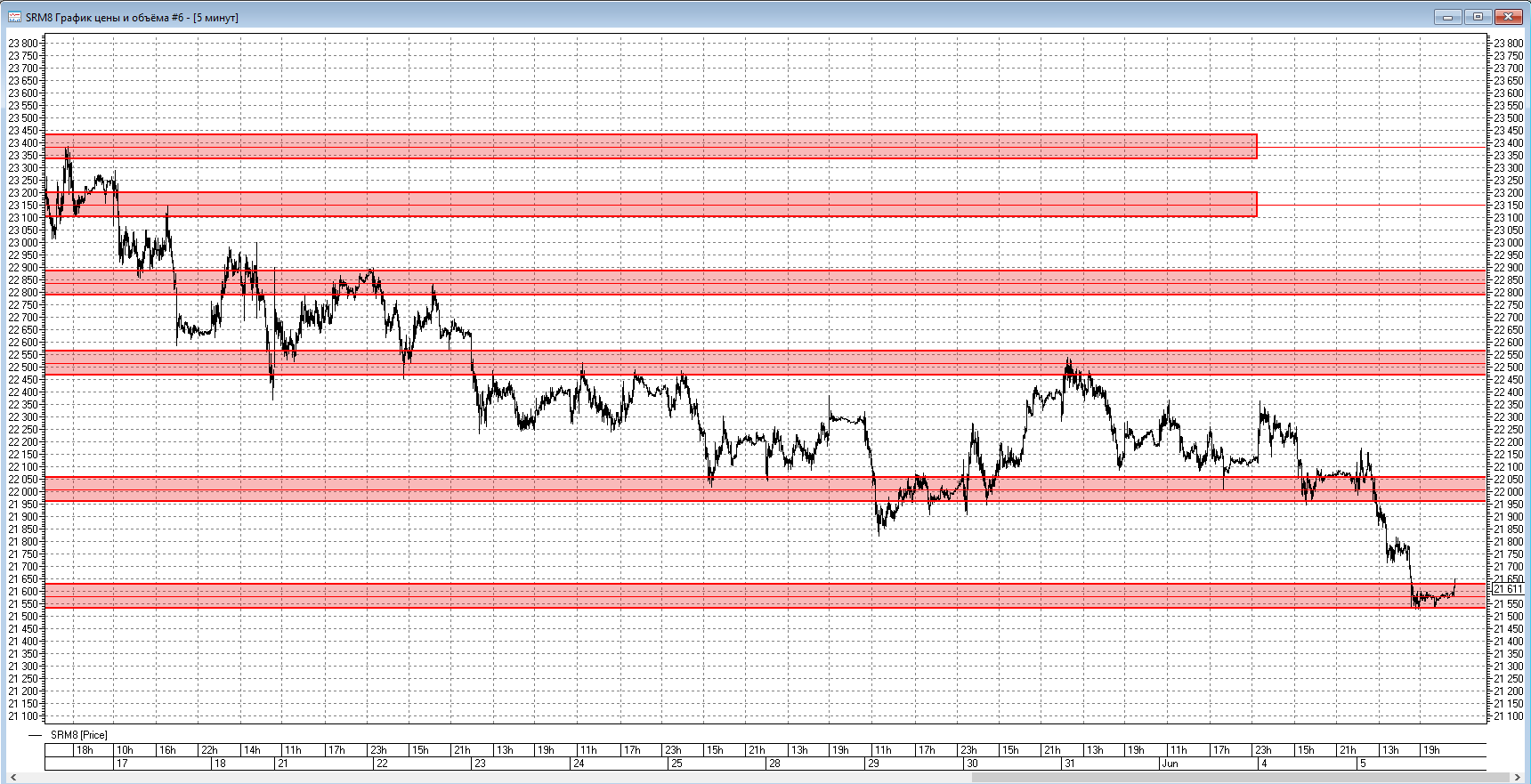The height and width of the screenshot is (784, 1531).
Task: Select the red zone around 22 500
Action: 765,362
